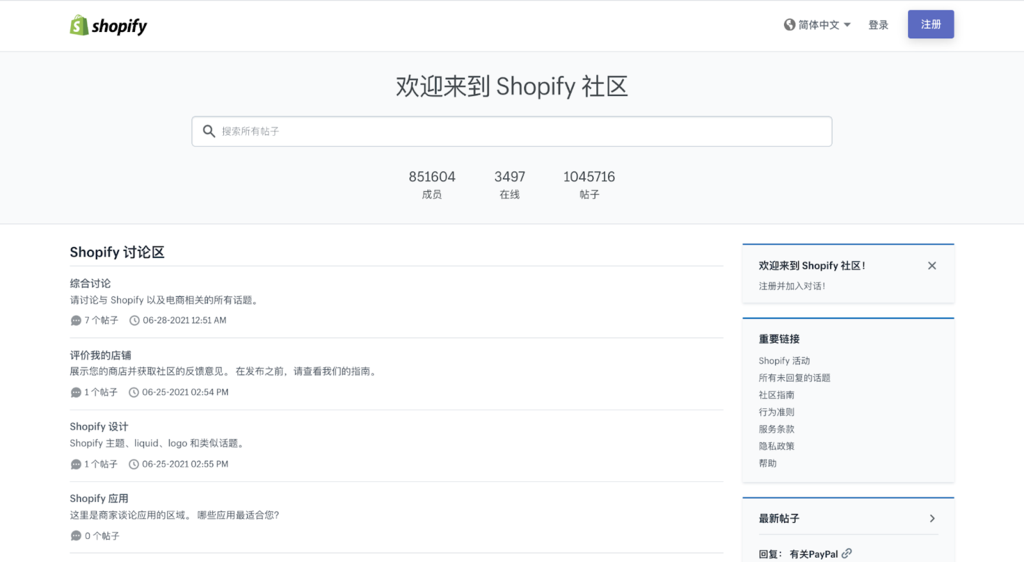Click the clock icon beside 06-25-2021 02:54 PM

134,392
